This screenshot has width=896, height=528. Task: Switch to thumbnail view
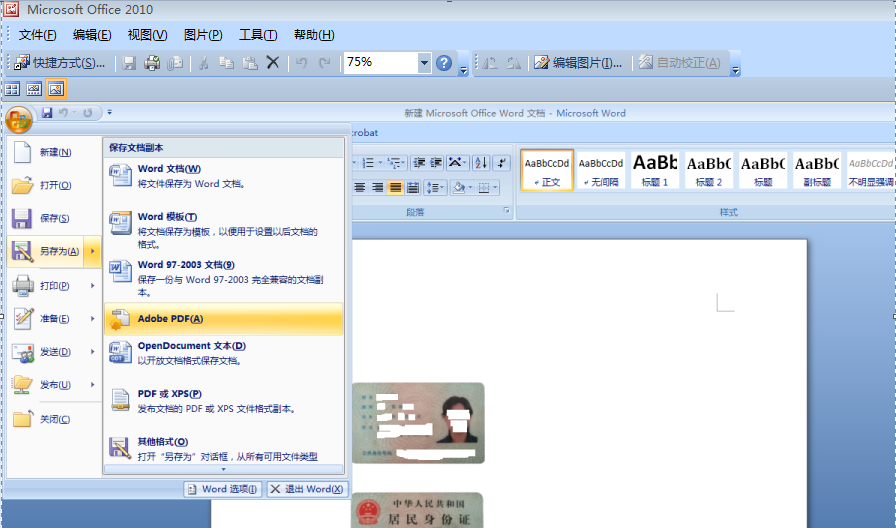12,89
